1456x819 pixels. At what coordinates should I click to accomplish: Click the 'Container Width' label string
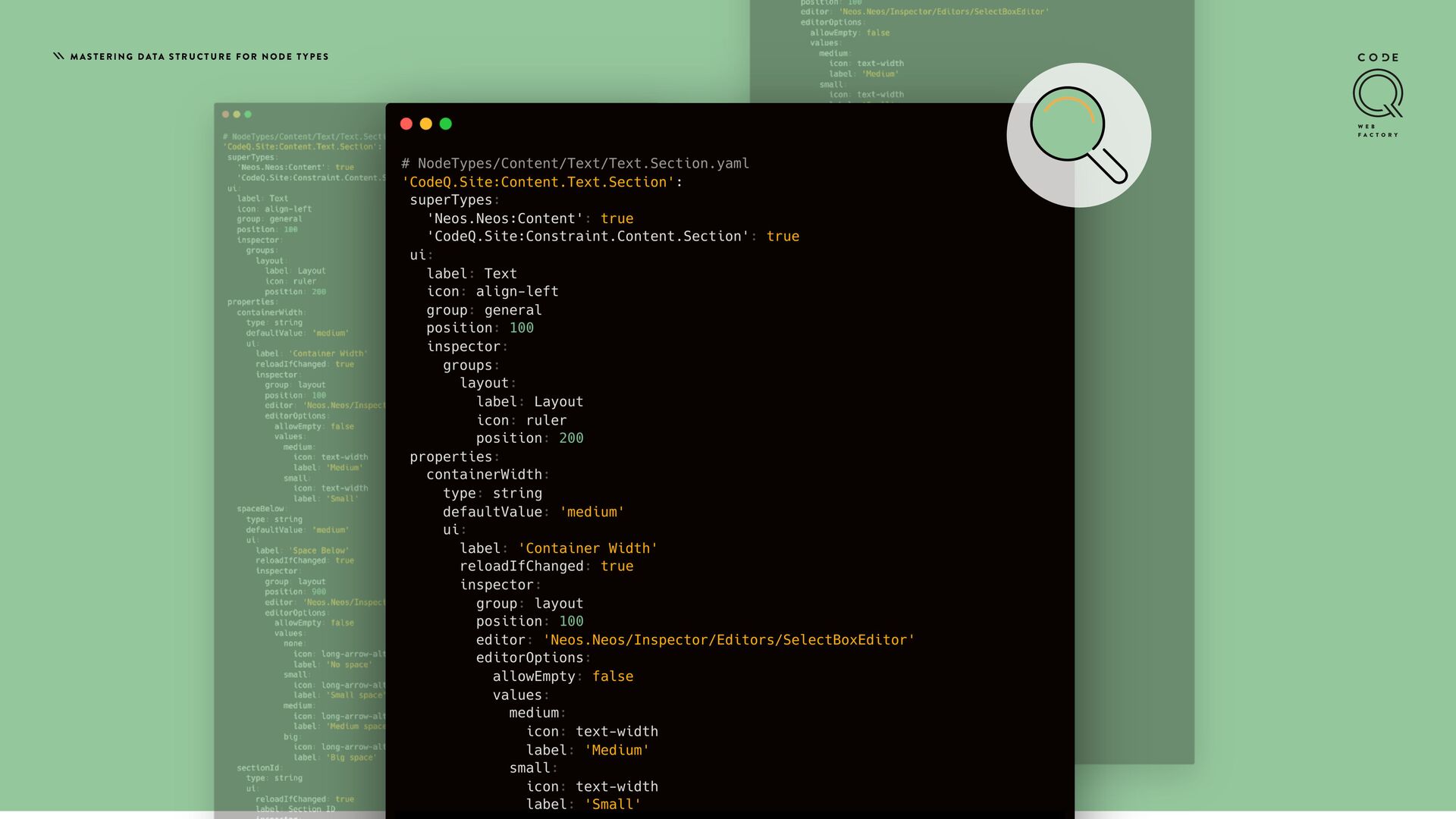587,548
